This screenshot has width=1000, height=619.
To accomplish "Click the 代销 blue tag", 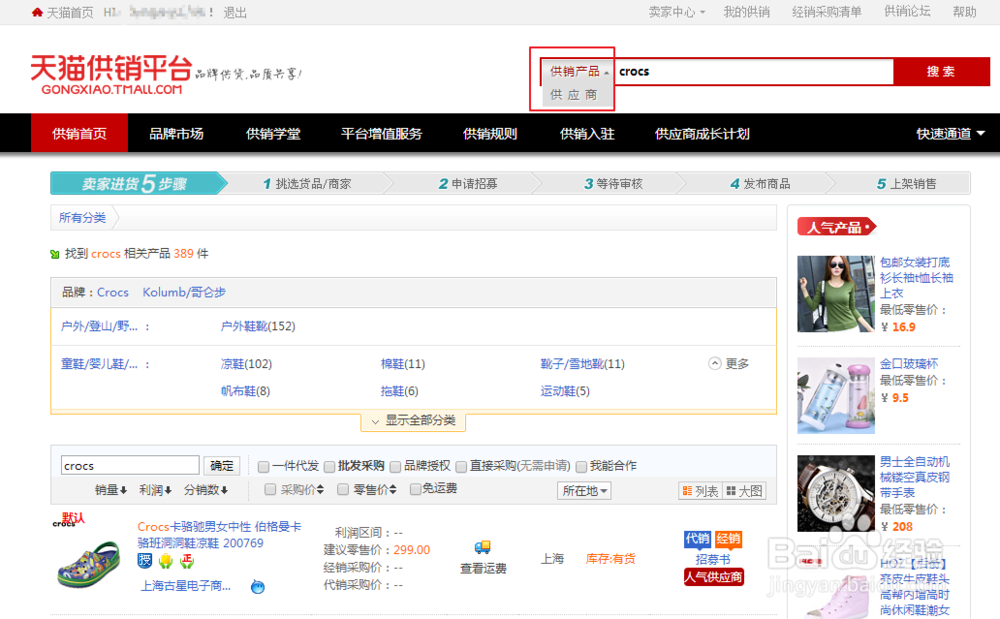I will tap(697, 539).
